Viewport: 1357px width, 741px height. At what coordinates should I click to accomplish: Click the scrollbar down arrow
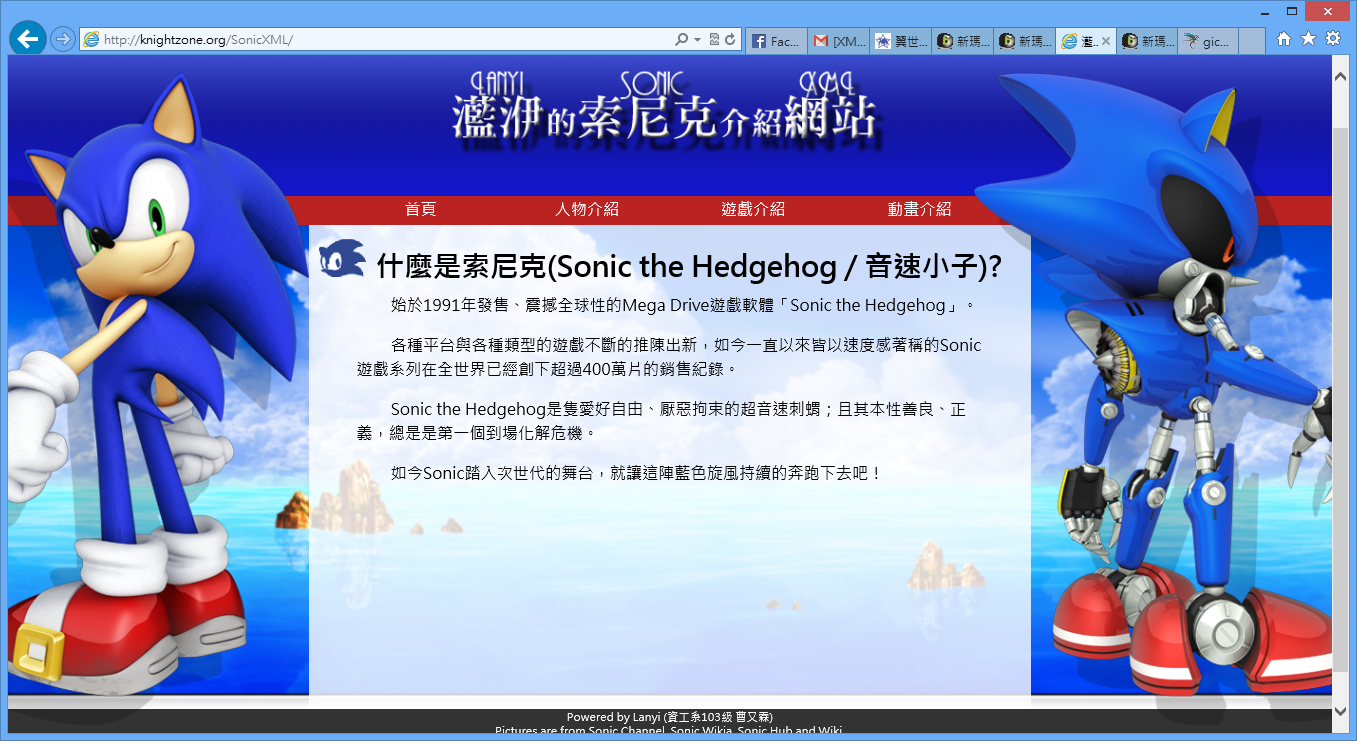tap(1340, 711)
